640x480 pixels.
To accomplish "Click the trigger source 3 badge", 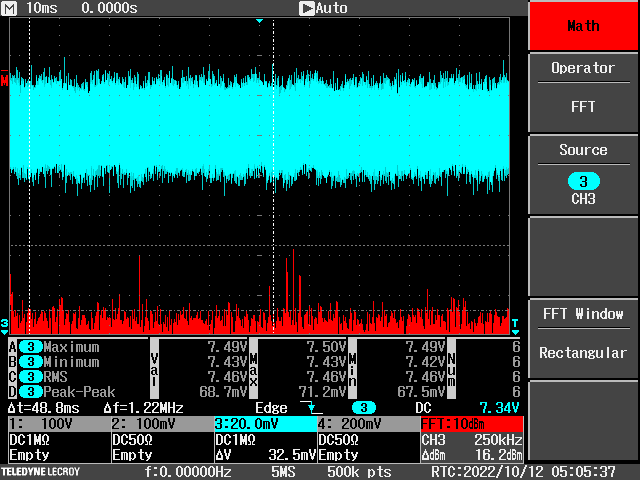I will click(366, 408).
